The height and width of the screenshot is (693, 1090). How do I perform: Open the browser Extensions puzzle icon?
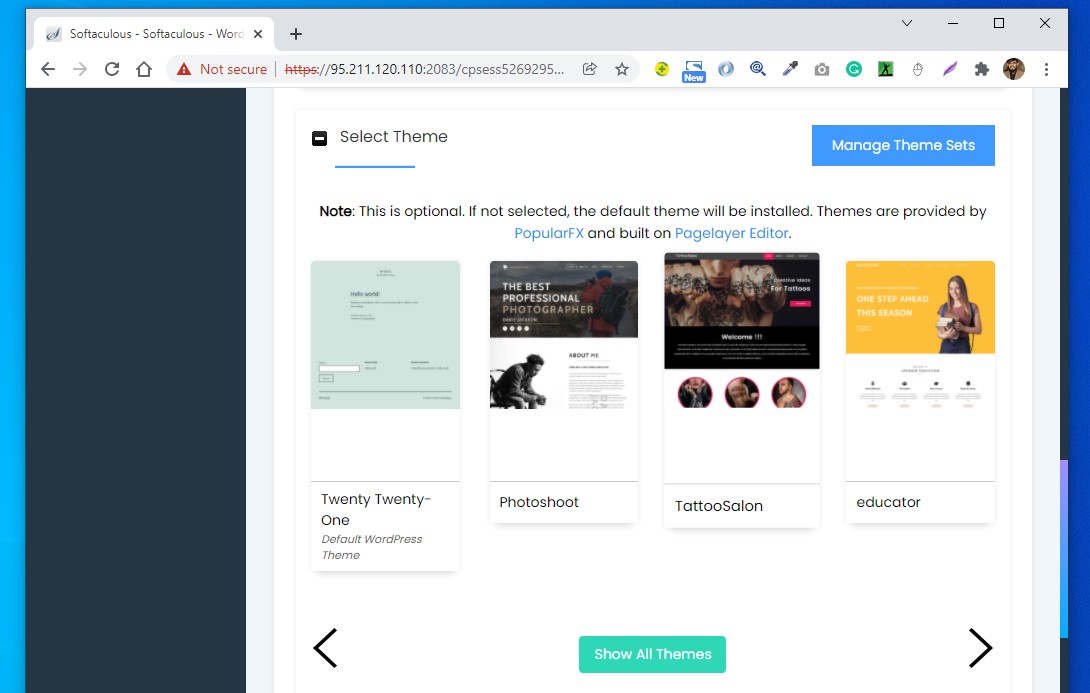(981, 69)
